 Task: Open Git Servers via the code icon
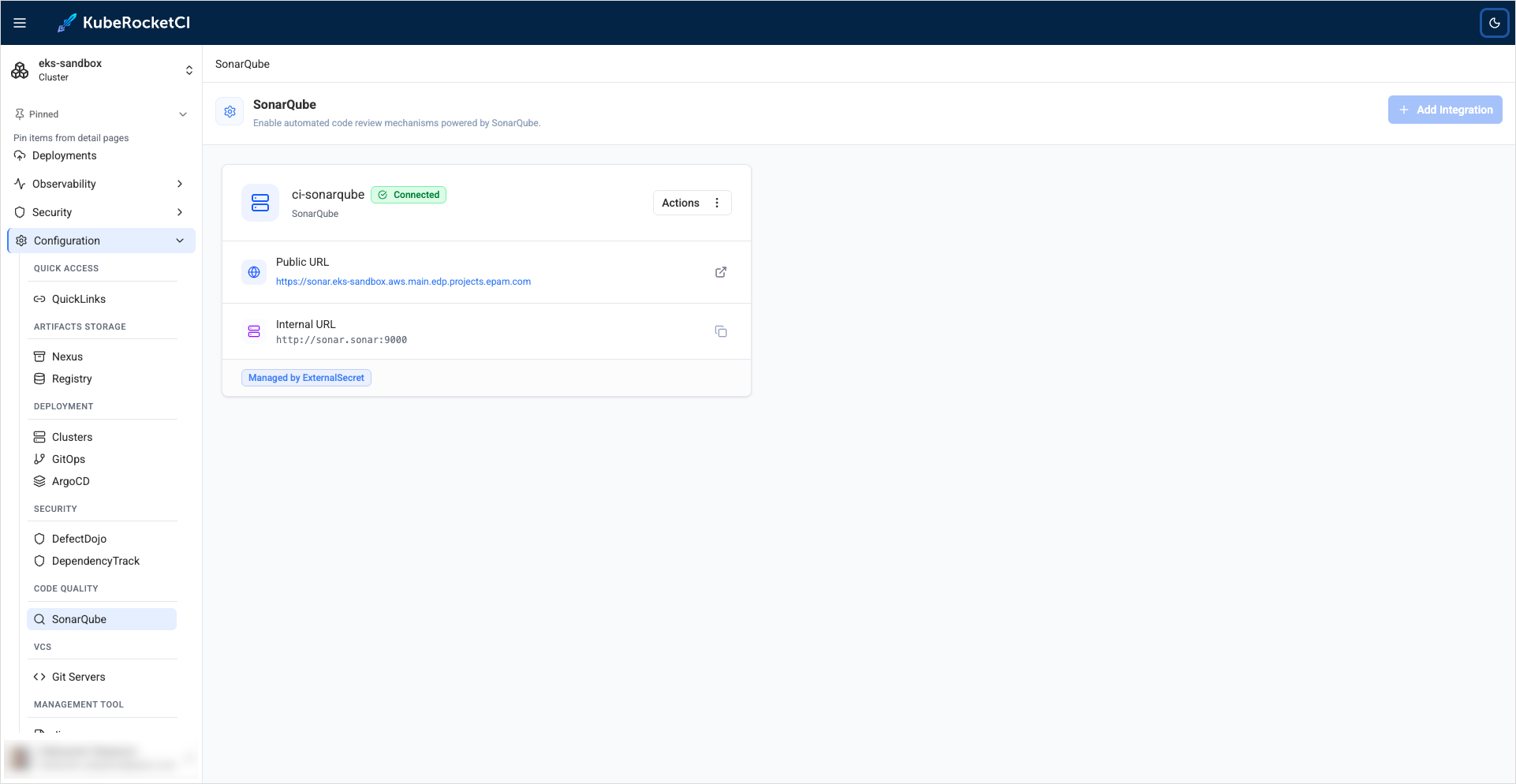click(x=38, y=676)
